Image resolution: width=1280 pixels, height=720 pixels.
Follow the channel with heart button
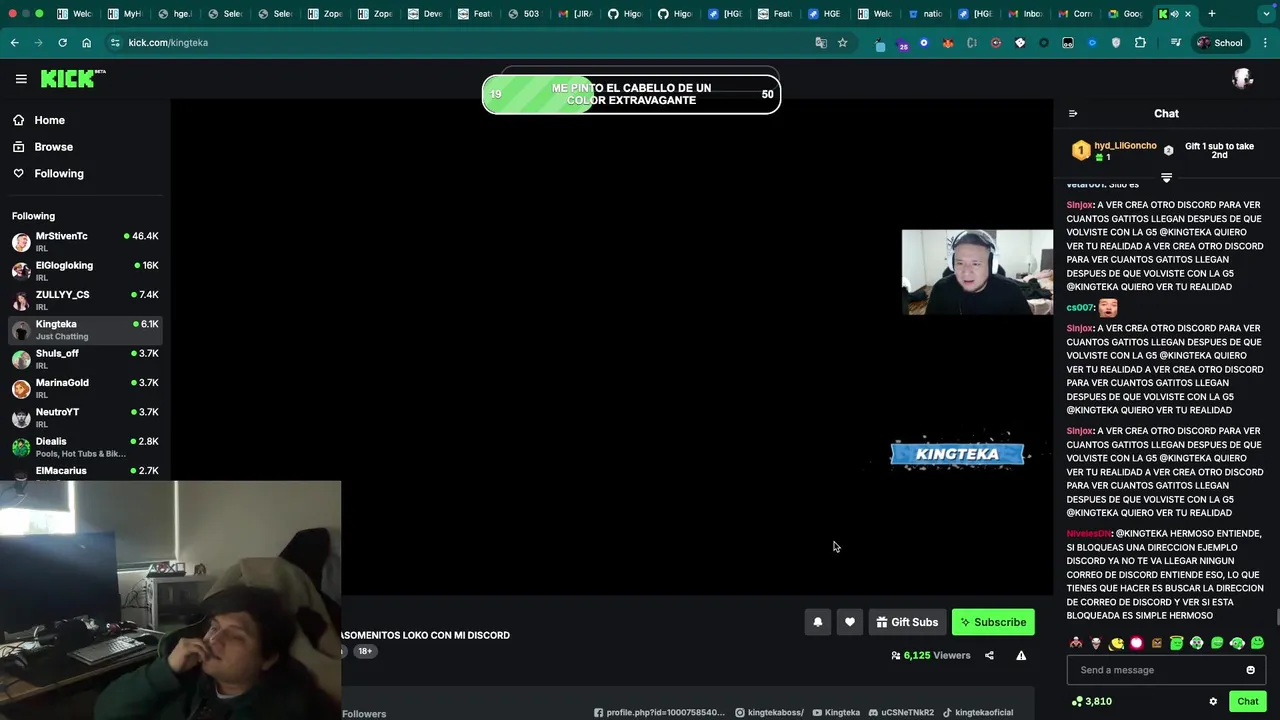pos(850,622)
